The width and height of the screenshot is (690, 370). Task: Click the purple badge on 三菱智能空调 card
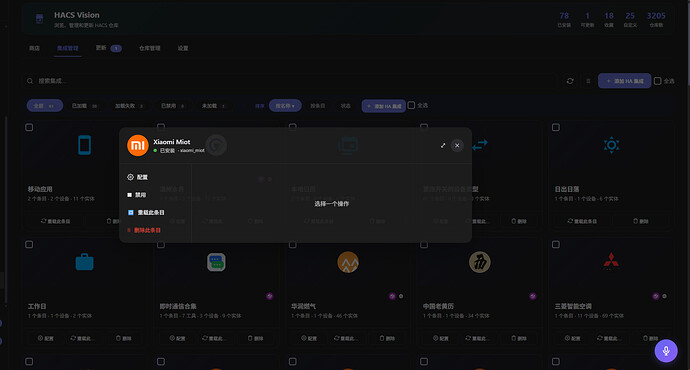point(656,296)
